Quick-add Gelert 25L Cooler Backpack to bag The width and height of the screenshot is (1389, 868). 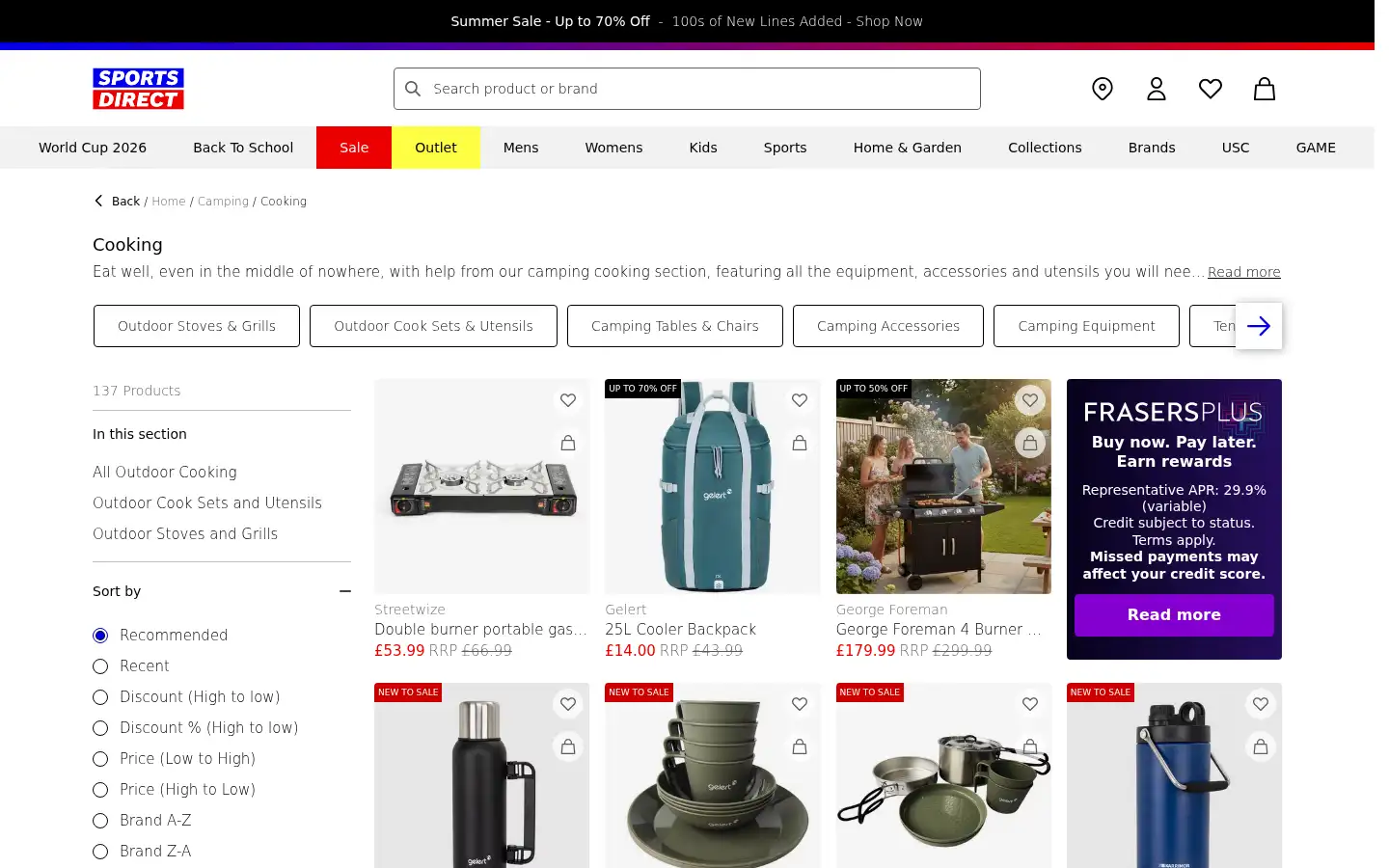pos(800,443)
